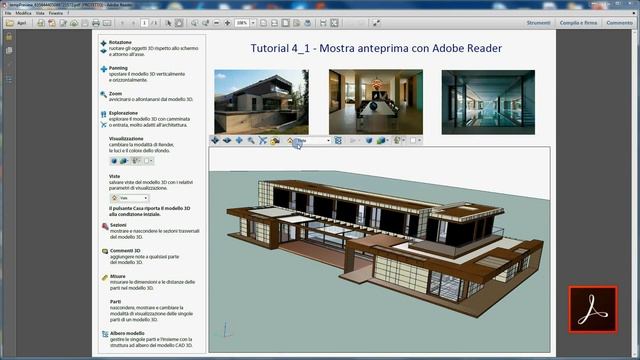Expand the render mode dropdown arrow
The width and height of the screenshot is (640, 360).
[x=387, y=140]
